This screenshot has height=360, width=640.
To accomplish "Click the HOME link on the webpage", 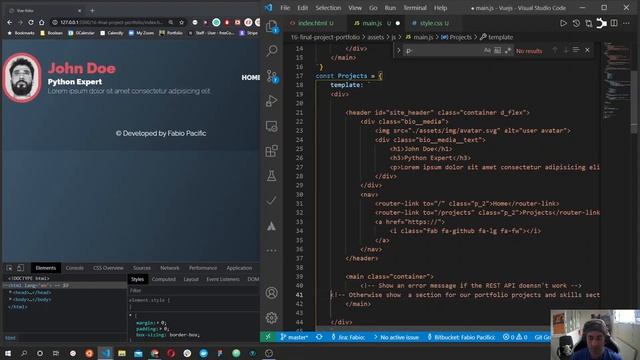I will [x=250, y=78].
